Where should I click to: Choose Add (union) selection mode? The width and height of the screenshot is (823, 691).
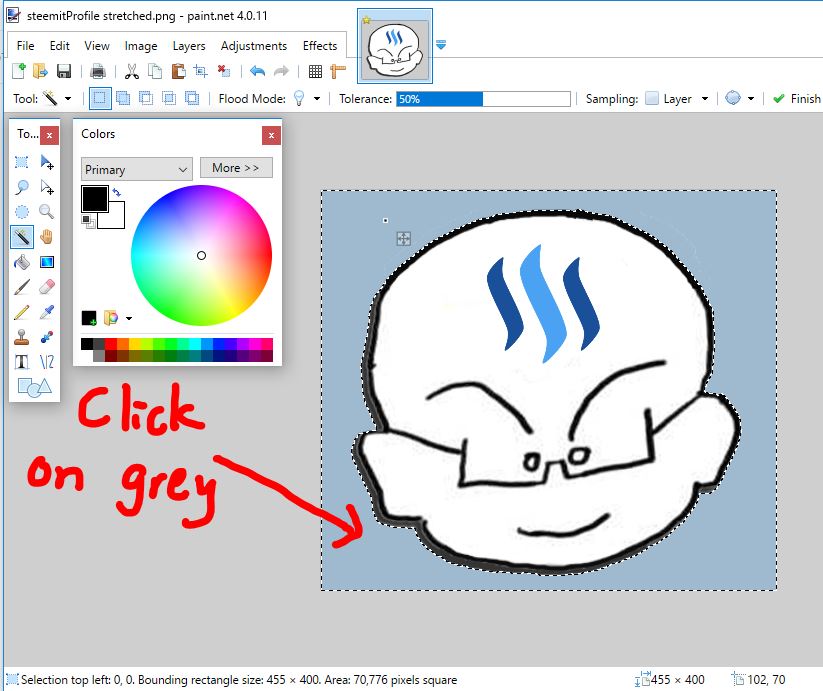[x=123, y=99]
